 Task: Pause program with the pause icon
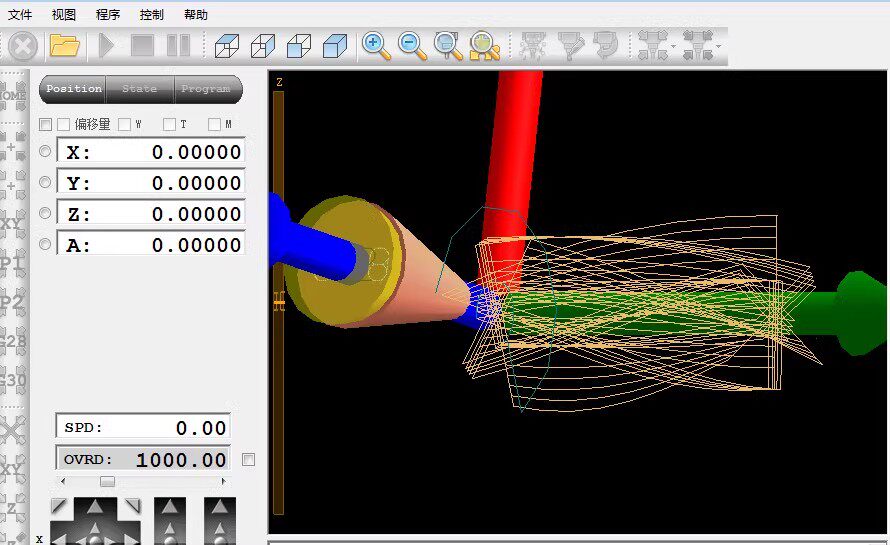tap(178, 45)
